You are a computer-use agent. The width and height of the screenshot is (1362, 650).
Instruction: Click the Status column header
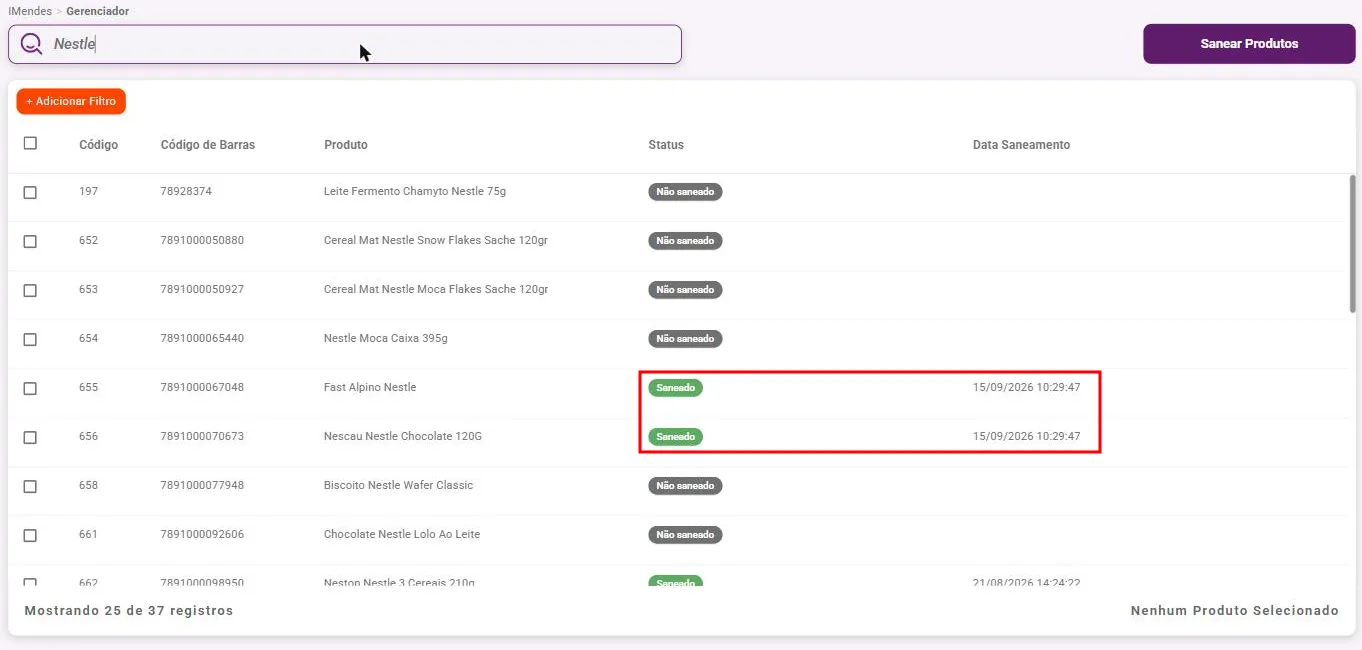666,145
